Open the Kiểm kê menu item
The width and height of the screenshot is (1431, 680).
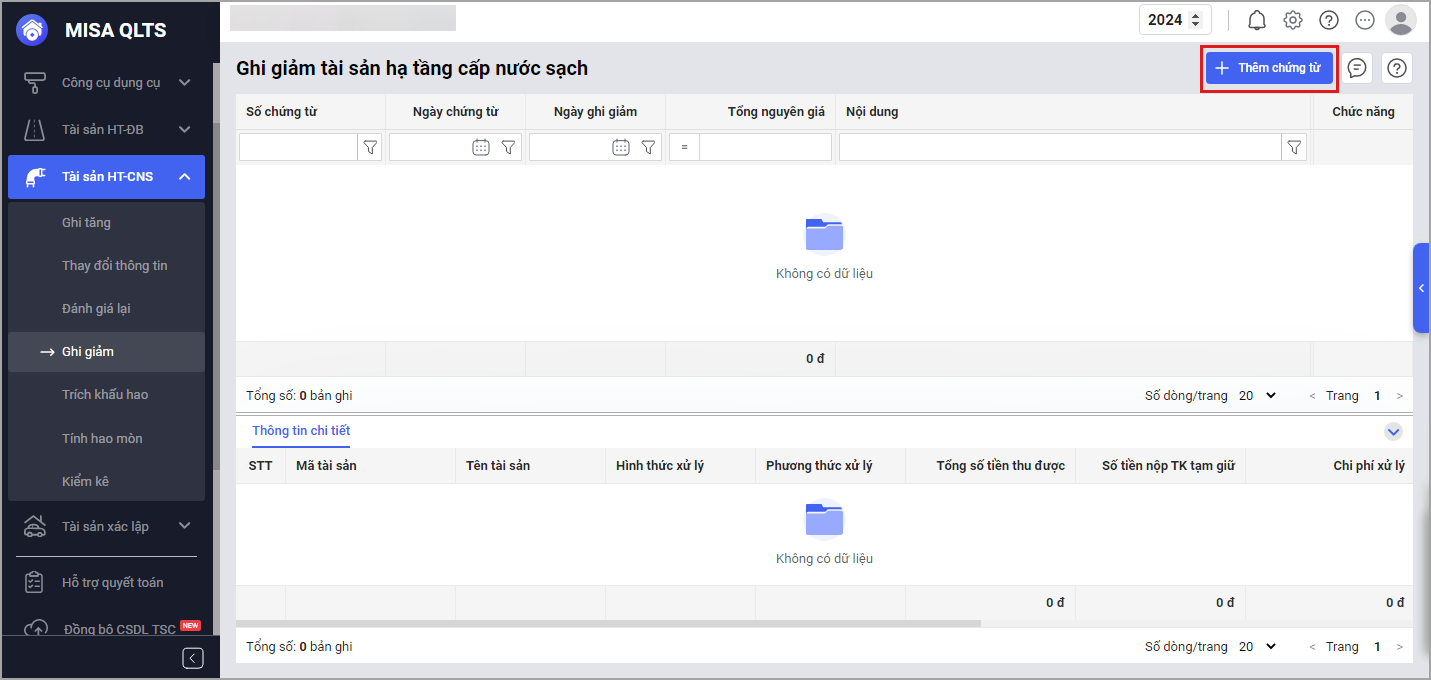pyautogui.click(x=85, y=481)
